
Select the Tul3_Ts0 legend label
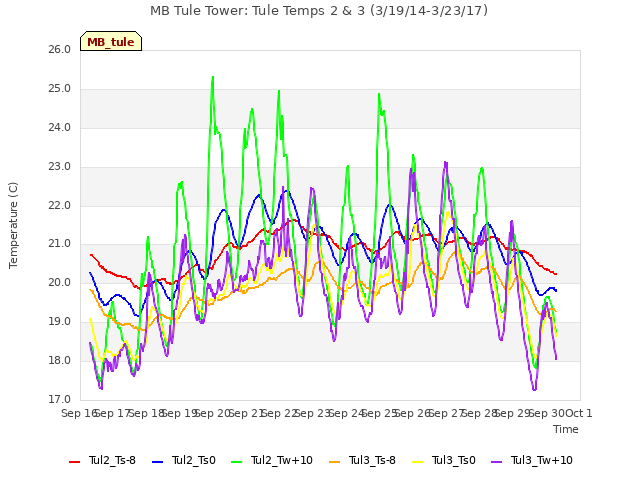[453, 460]
